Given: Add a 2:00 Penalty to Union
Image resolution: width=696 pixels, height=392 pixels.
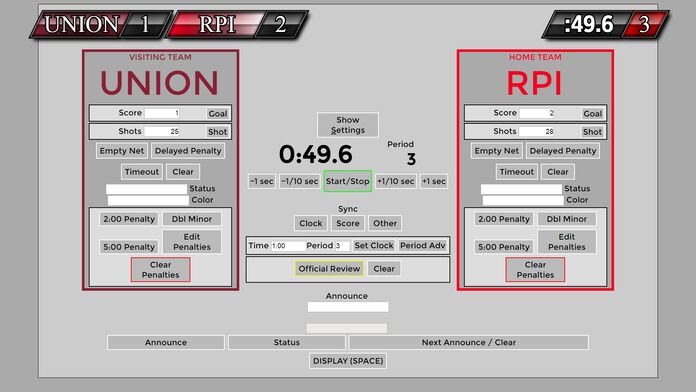Looking at the screenshot, I should (x=129, y=219).
